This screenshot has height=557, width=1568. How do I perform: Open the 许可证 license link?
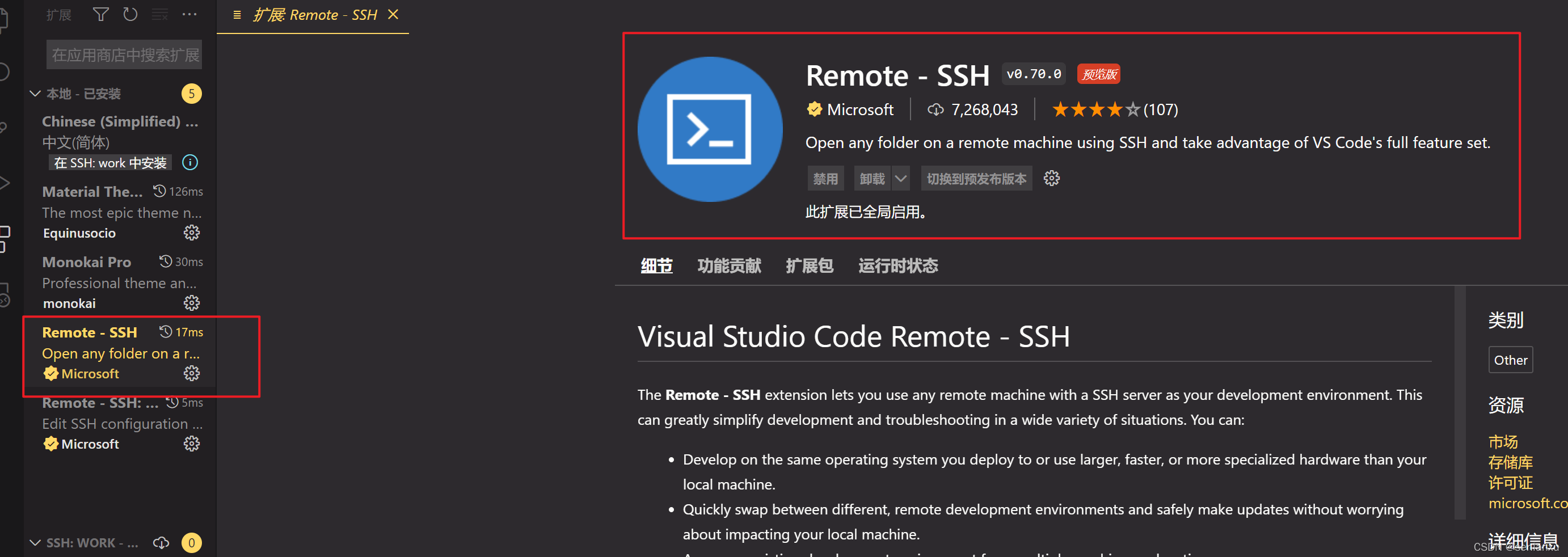(1510, 483)
